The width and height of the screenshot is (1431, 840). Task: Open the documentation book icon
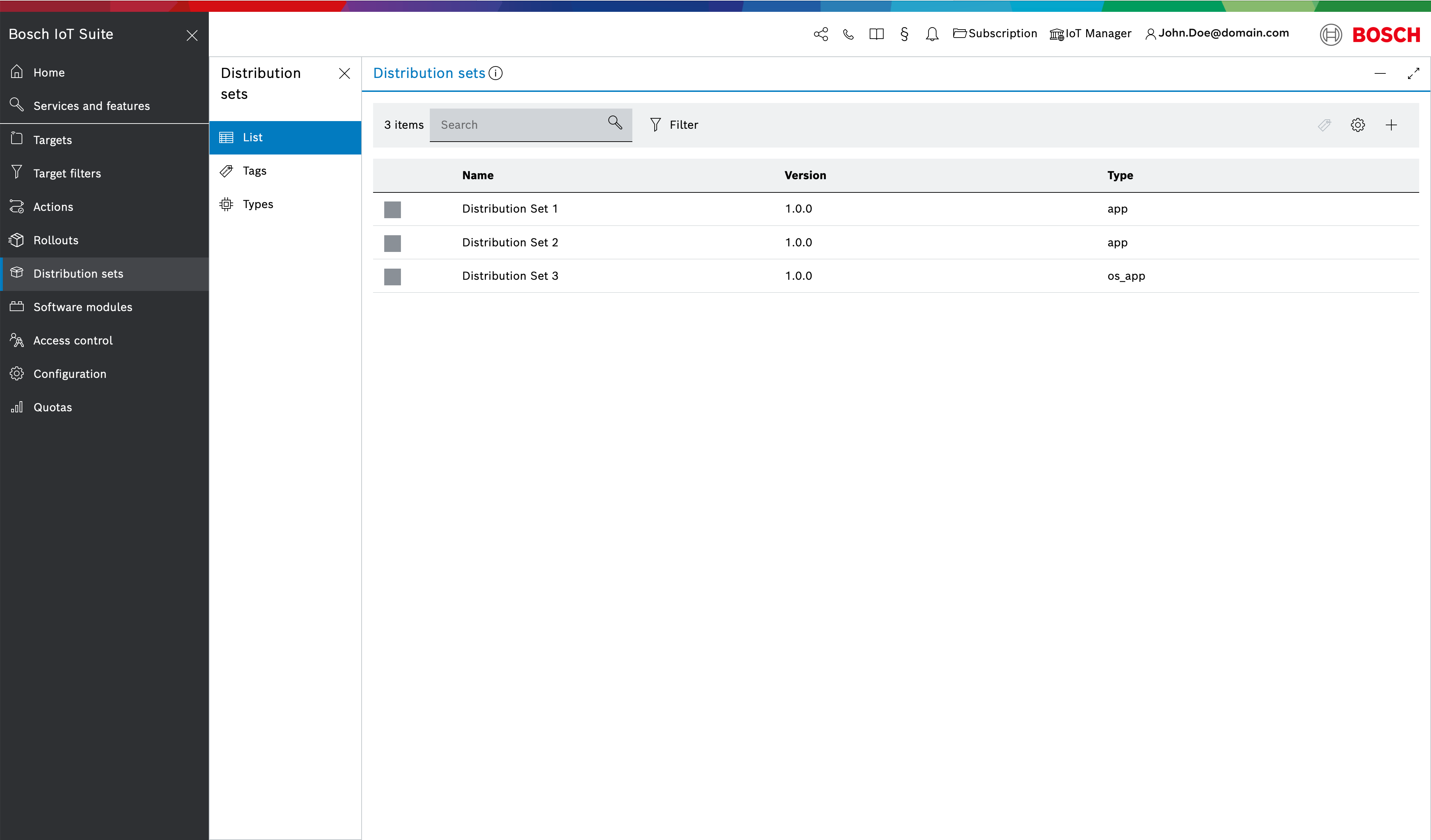(x=876, y=34)
